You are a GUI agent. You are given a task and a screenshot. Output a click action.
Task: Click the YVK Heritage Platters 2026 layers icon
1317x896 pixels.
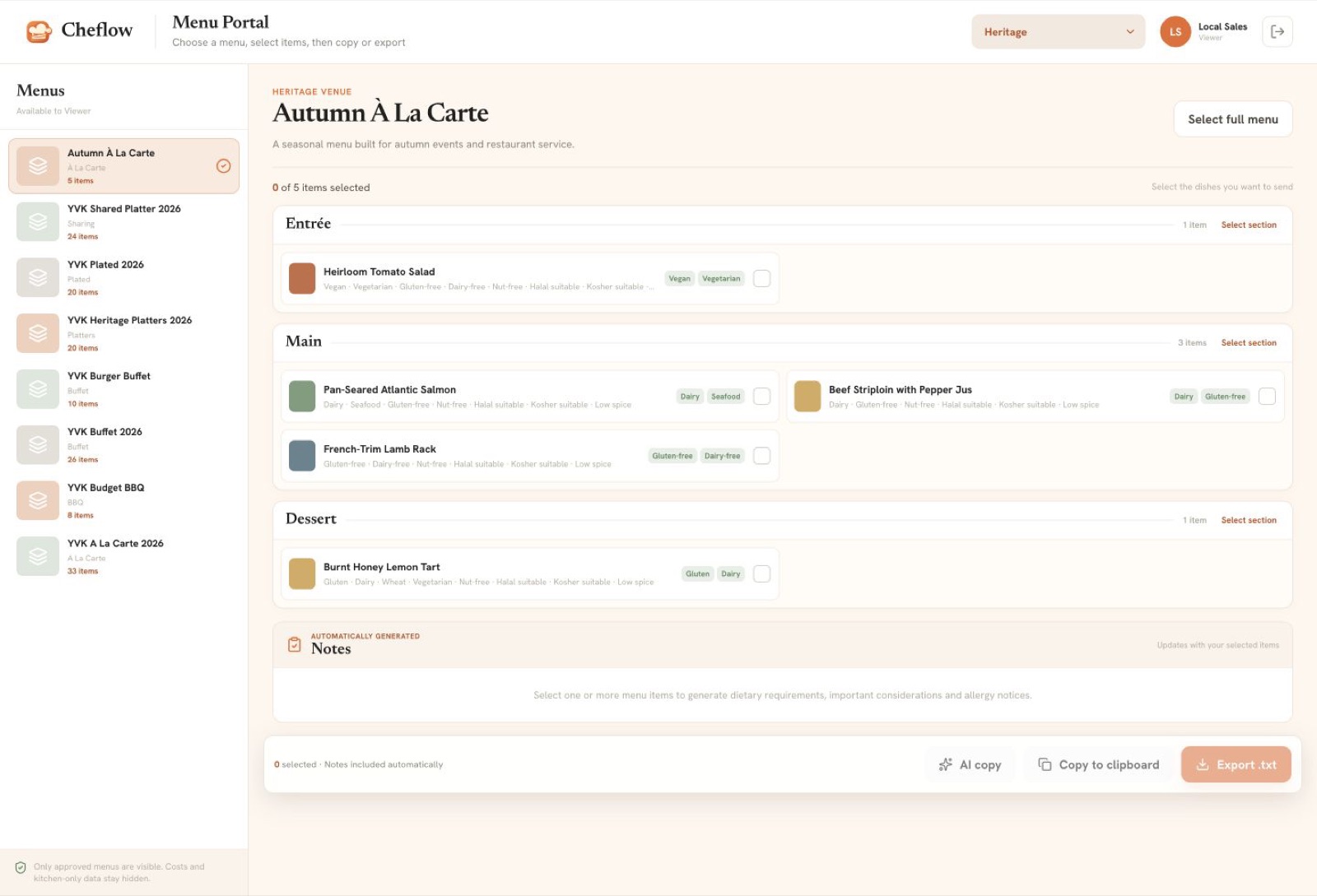(x=38, y=333)
